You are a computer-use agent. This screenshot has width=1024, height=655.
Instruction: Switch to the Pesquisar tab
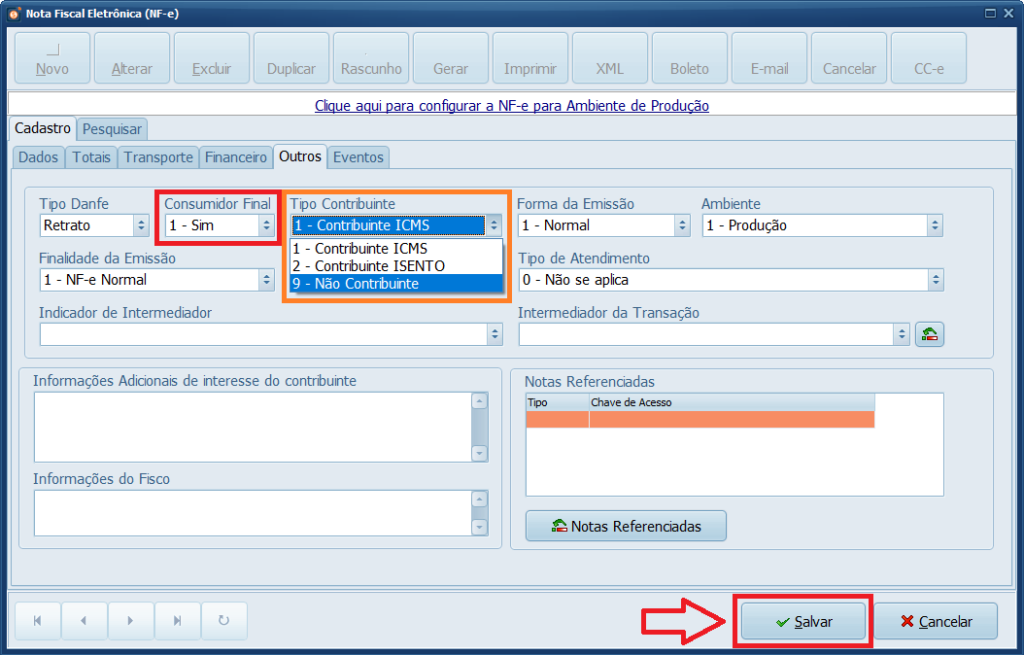coord(113,129)
